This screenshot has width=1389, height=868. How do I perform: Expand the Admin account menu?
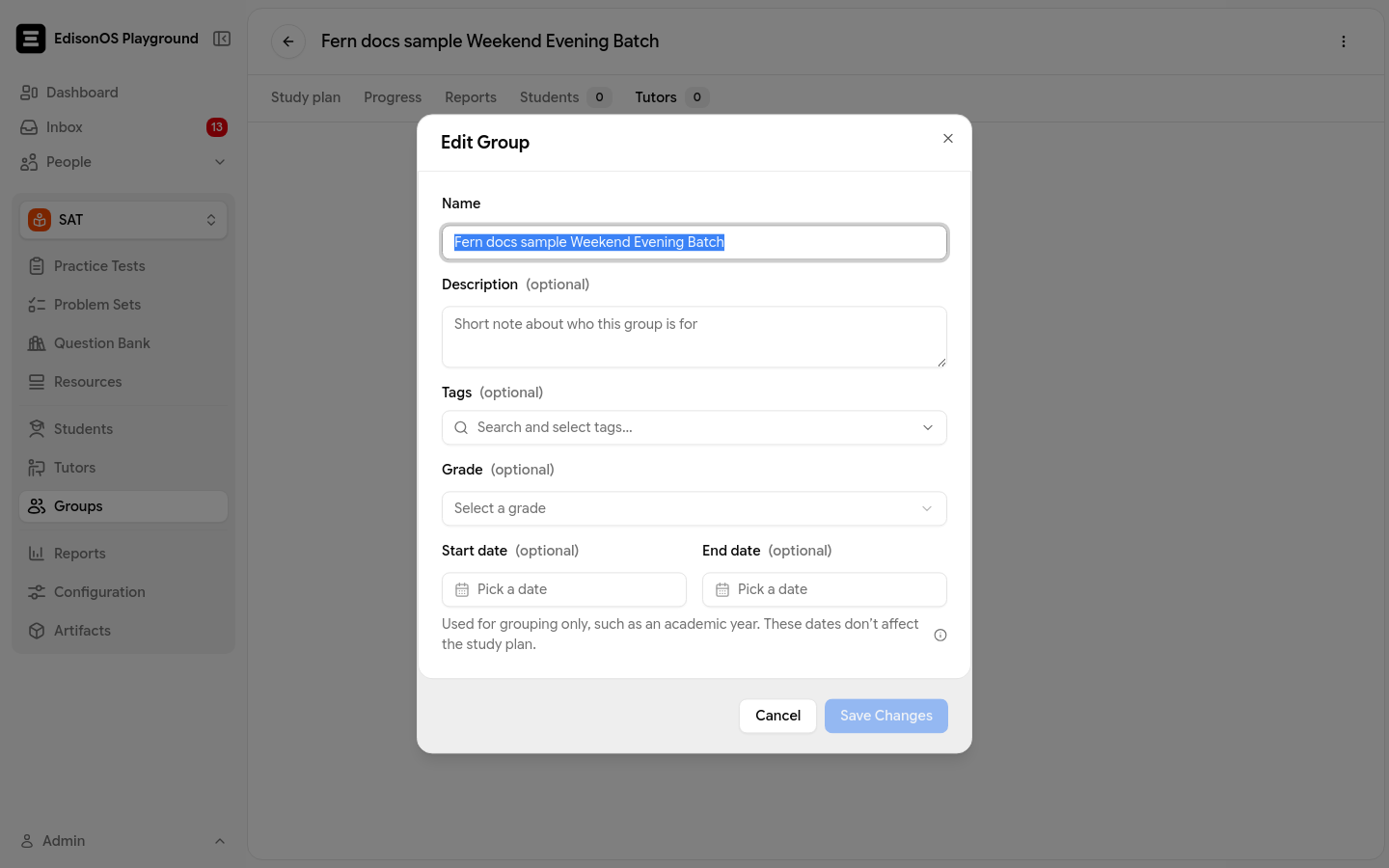coord(123,841)
